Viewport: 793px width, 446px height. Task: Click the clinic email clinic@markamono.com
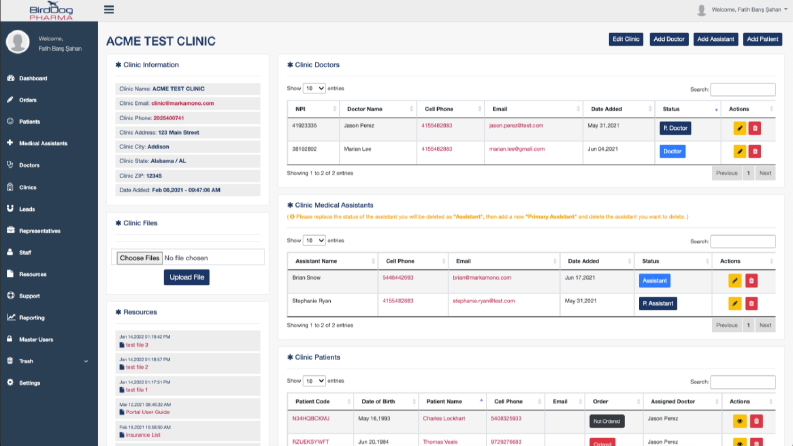(183, 103)
